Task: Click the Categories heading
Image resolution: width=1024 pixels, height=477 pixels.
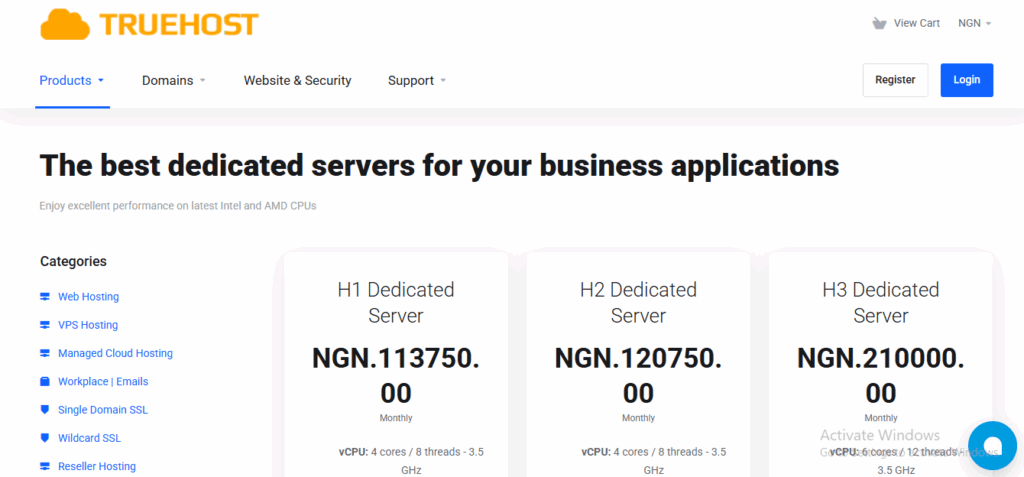Action: point(73,261)
